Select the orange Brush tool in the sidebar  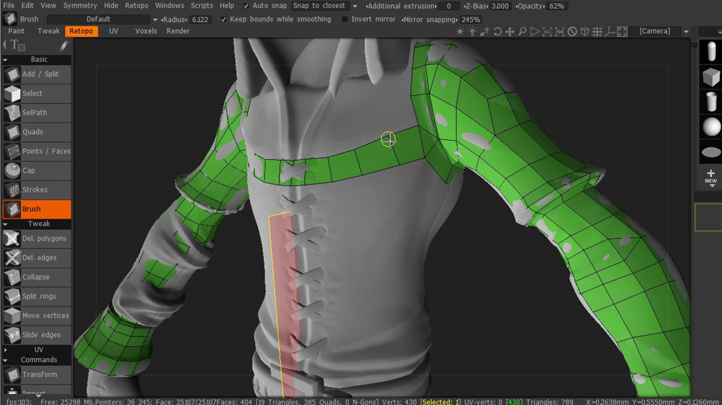click(x=37, y=209)
